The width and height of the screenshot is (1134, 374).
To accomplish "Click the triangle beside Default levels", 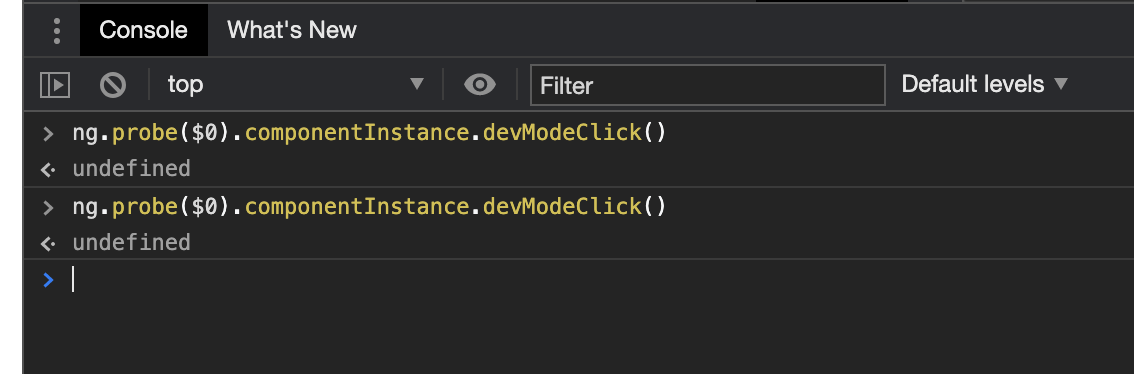I will (x=1061, y=84).
